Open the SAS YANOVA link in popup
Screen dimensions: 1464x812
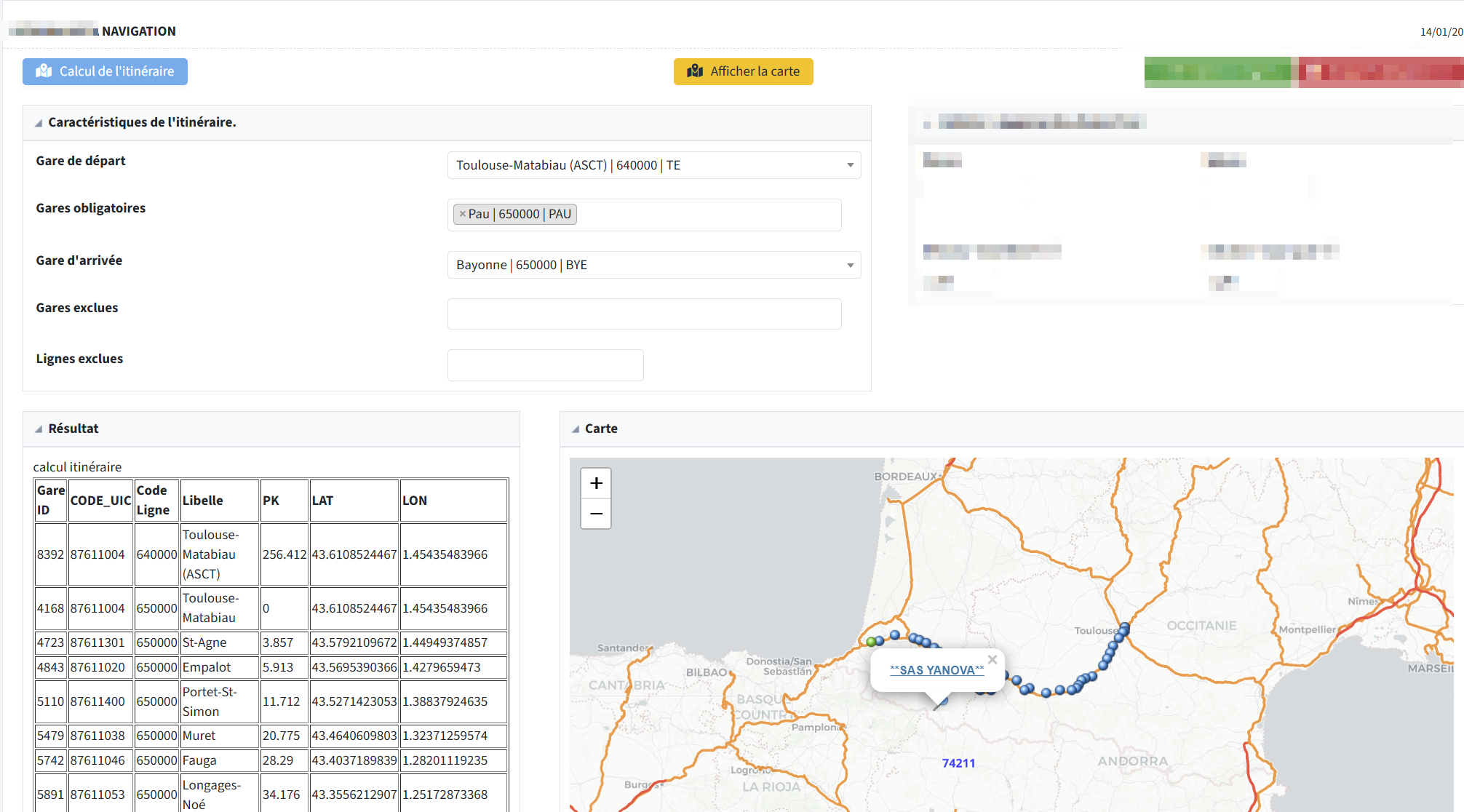(x=936, y=669)
